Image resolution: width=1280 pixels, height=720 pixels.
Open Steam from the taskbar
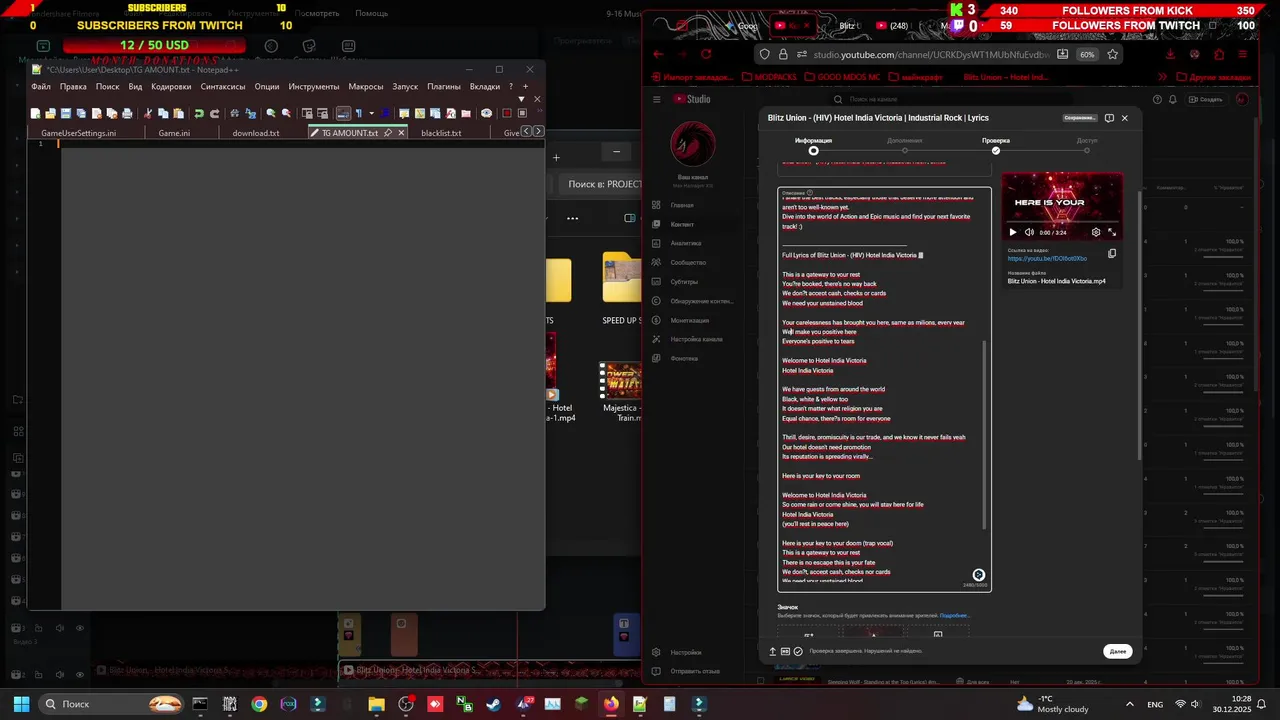click(493, 704)
